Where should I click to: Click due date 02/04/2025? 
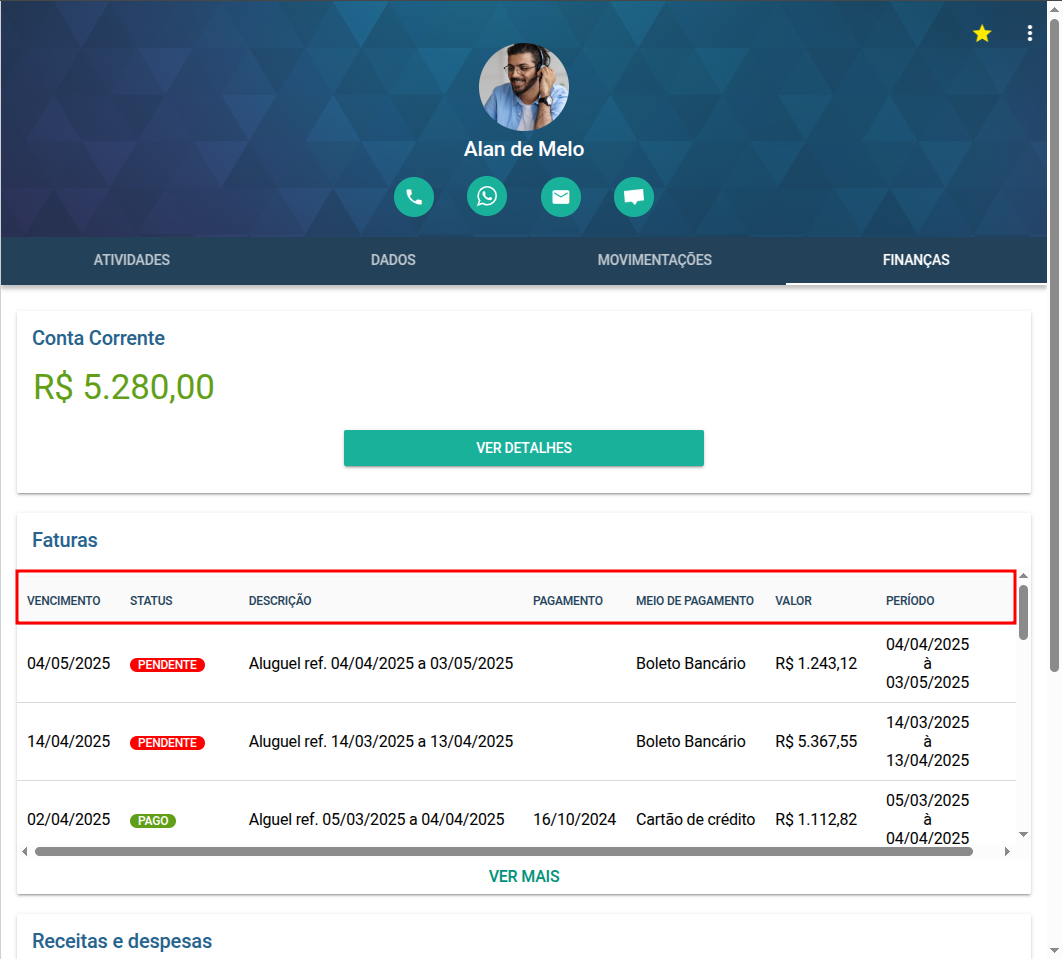tap(68, 819)
